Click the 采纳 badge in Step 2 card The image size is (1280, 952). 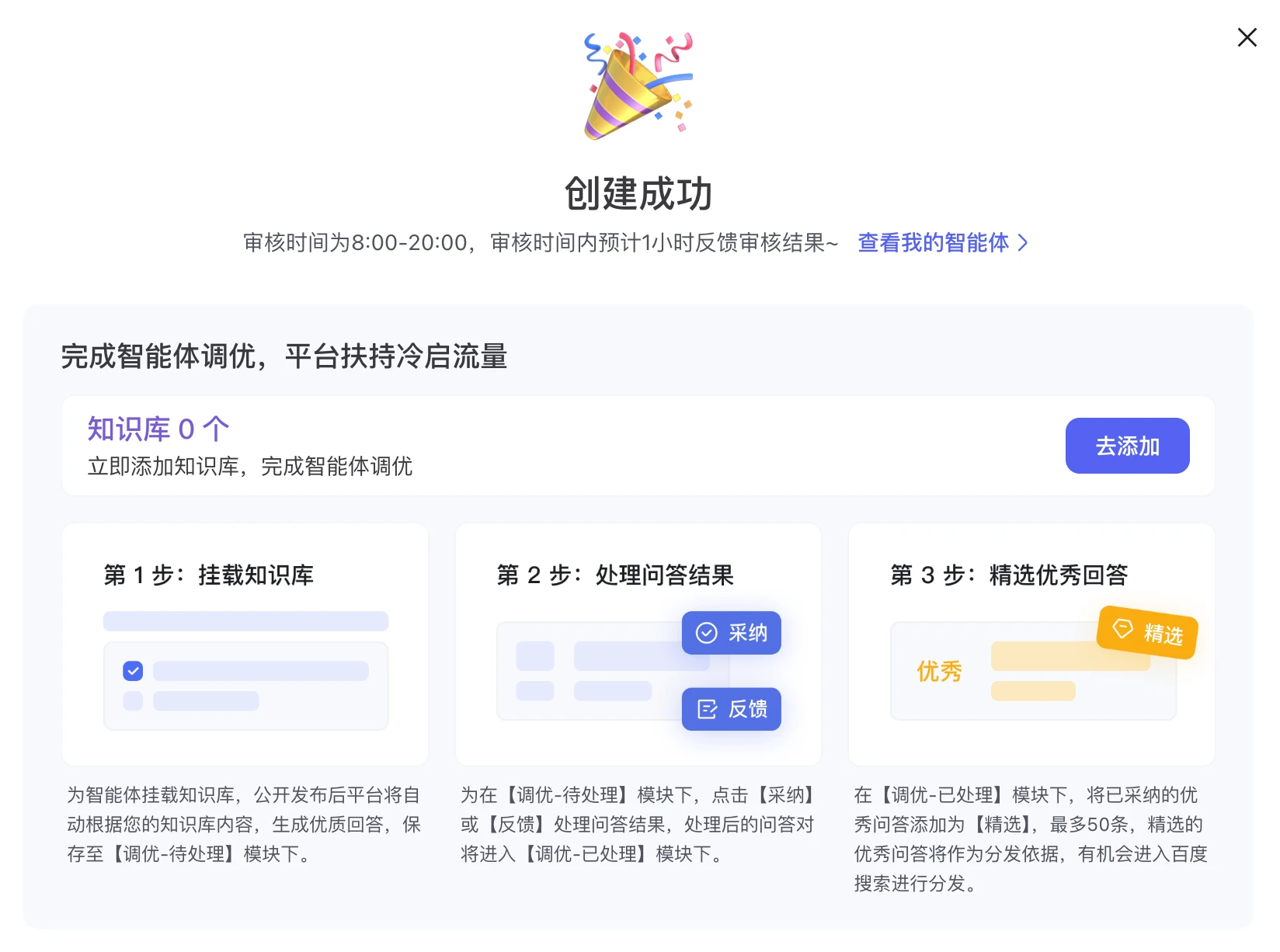730,633
